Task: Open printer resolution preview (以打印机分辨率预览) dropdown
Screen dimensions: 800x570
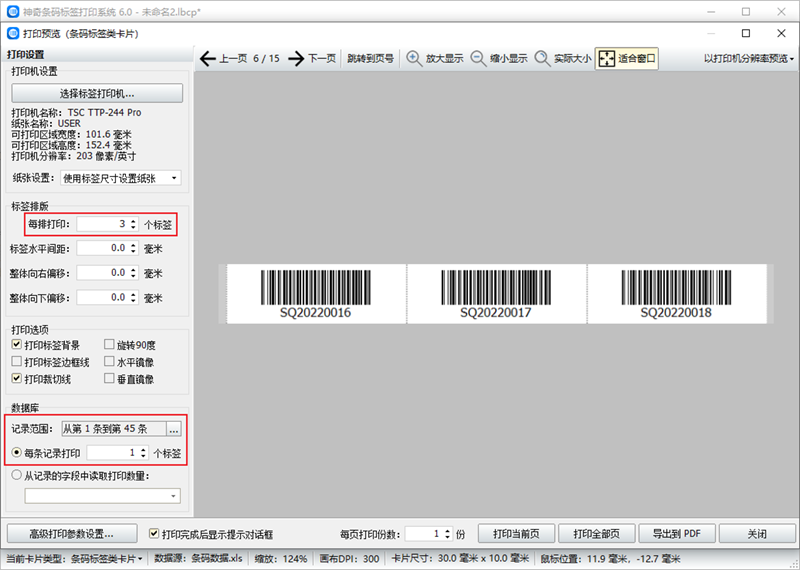Action: click(x=748, y=59)
